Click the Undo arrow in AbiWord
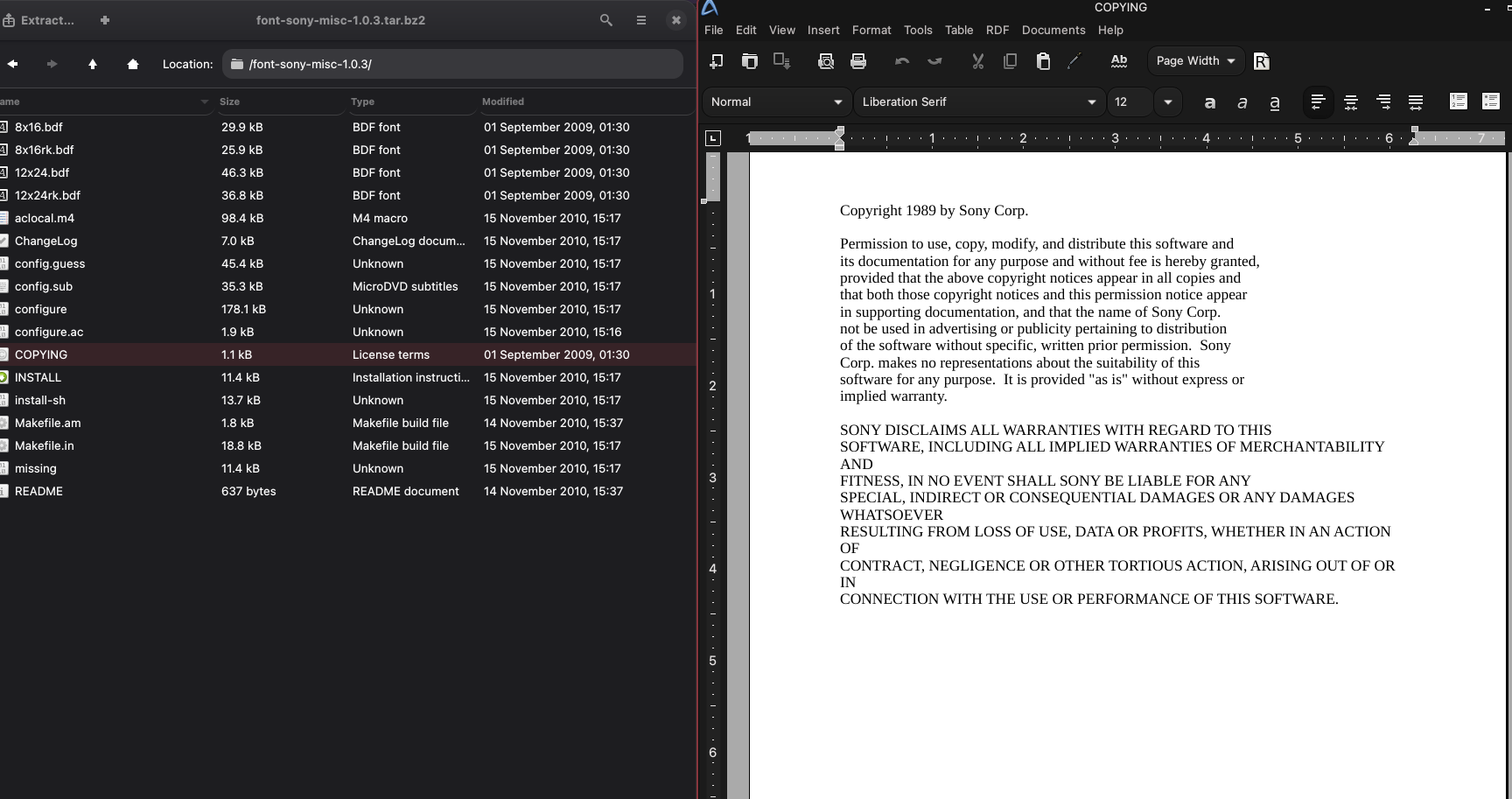 pos(902,61)
